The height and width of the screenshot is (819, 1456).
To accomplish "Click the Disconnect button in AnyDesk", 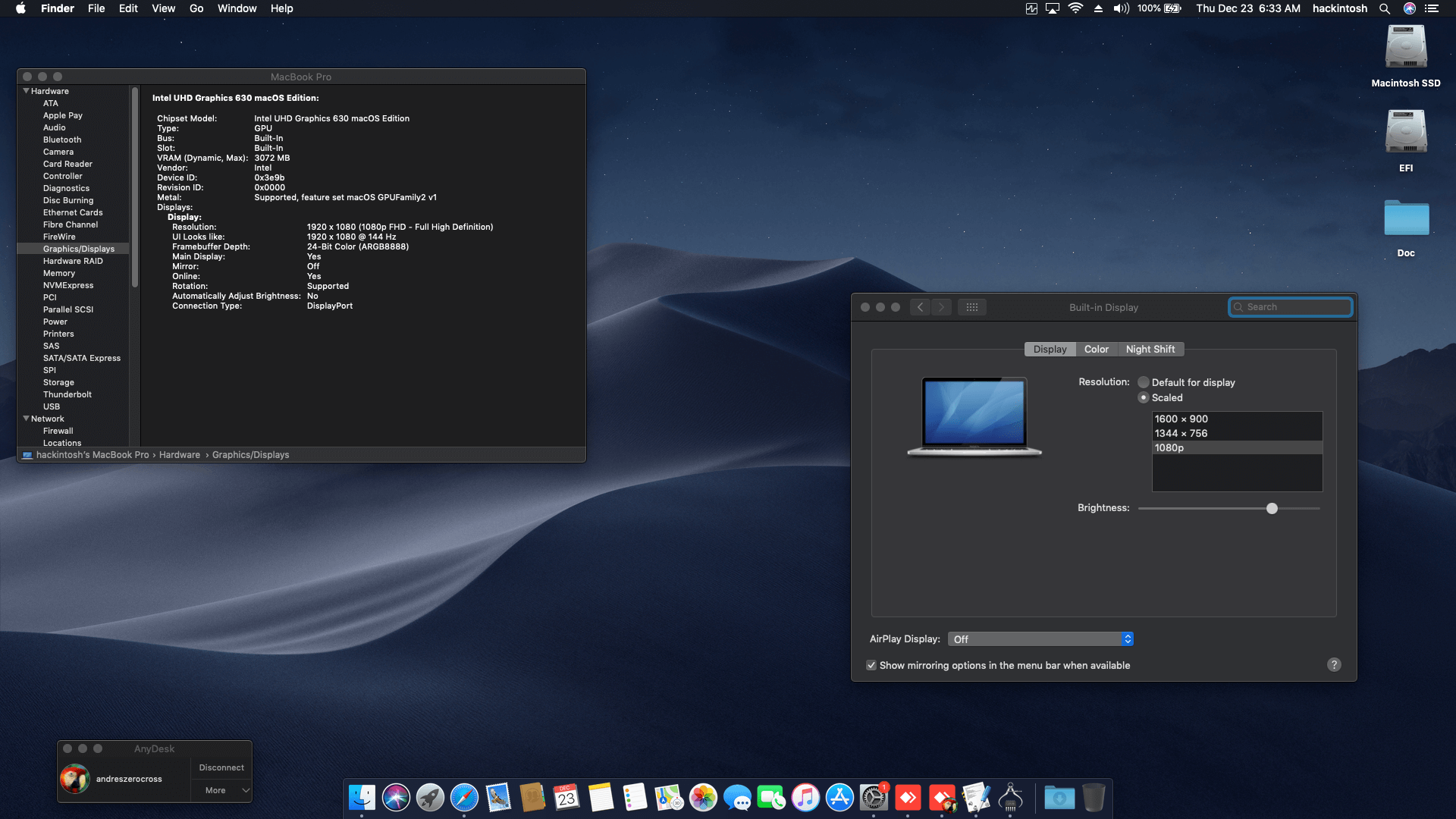I will tap(221, 767).
